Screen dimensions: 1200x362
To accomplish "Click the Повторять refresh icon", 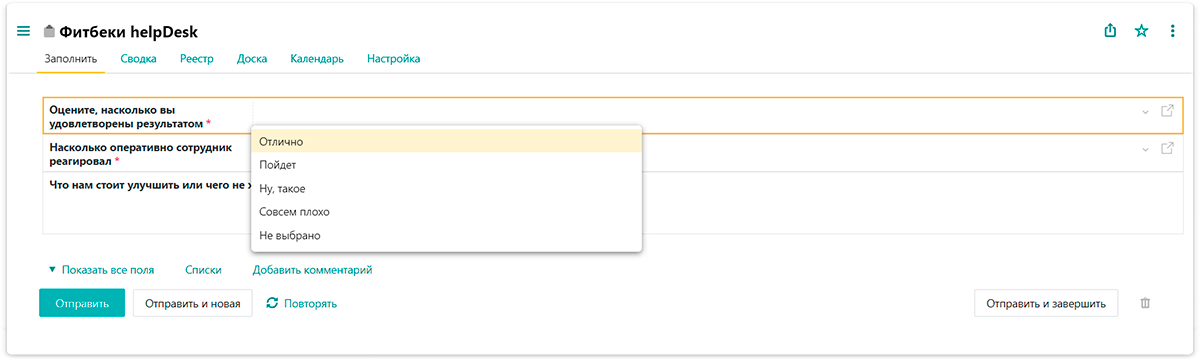I will [272, 303].
